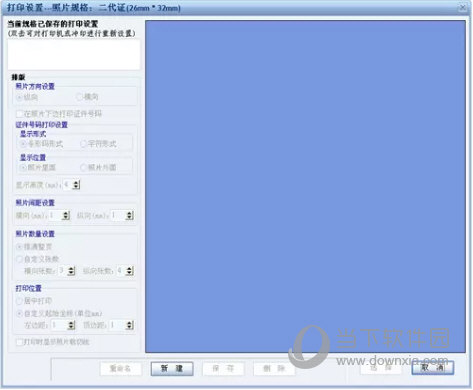The width and height of the screenshot is (473, 390).
Task: Click the 重命名 (Rename) button
Action: pos(120,369)
